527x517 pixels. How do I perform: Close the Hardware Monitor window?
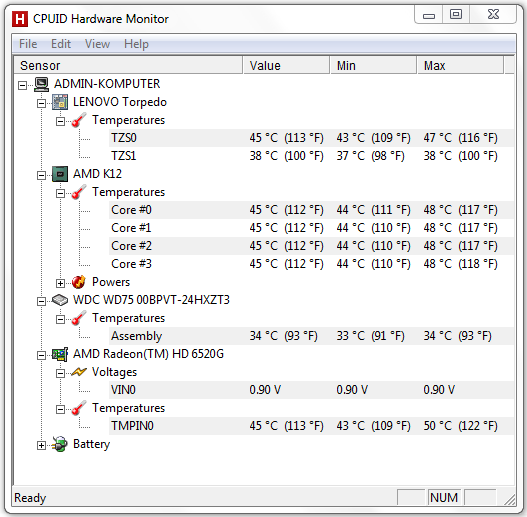(x=493, y=15)
